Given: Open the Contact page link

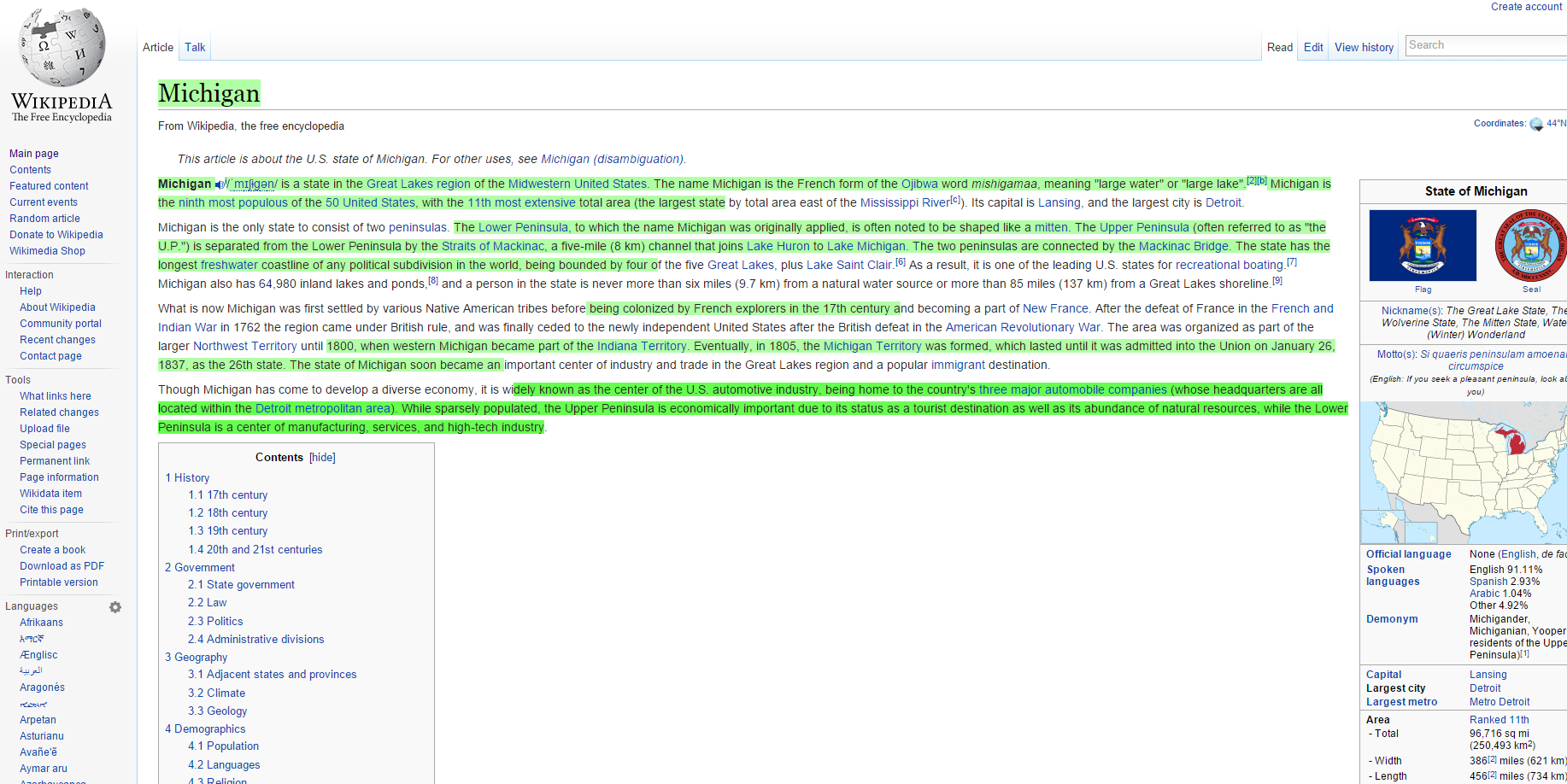Looking at the screenshot, I should 50,356.
